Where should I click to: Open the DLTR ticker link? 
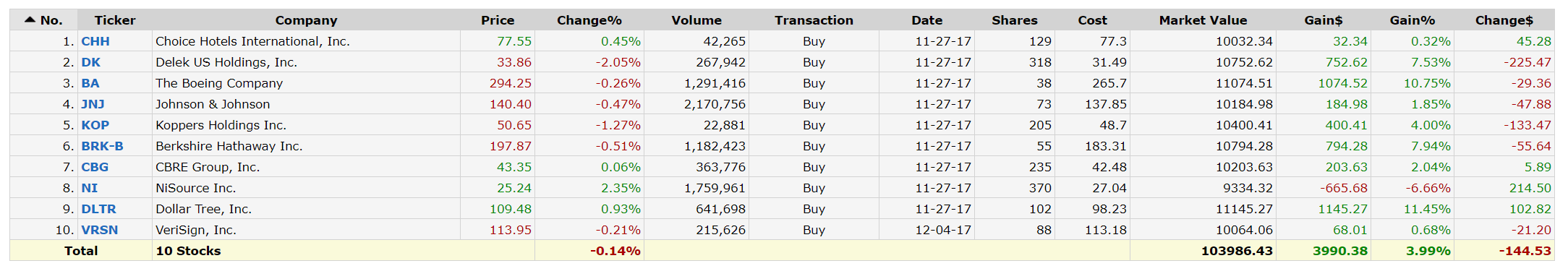pos(98,209)
